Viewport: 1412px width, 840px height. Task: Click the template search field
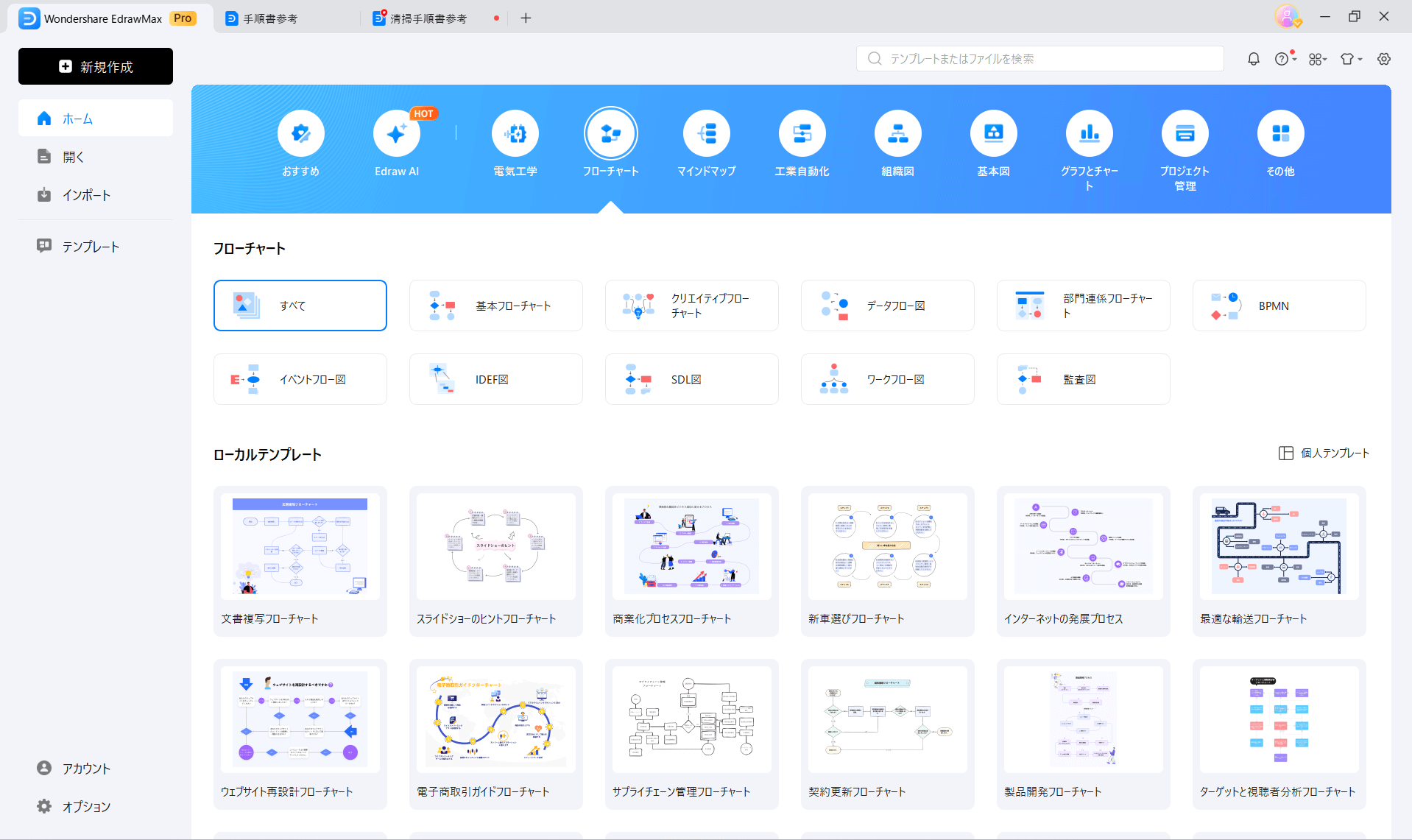click(1039, 59)
